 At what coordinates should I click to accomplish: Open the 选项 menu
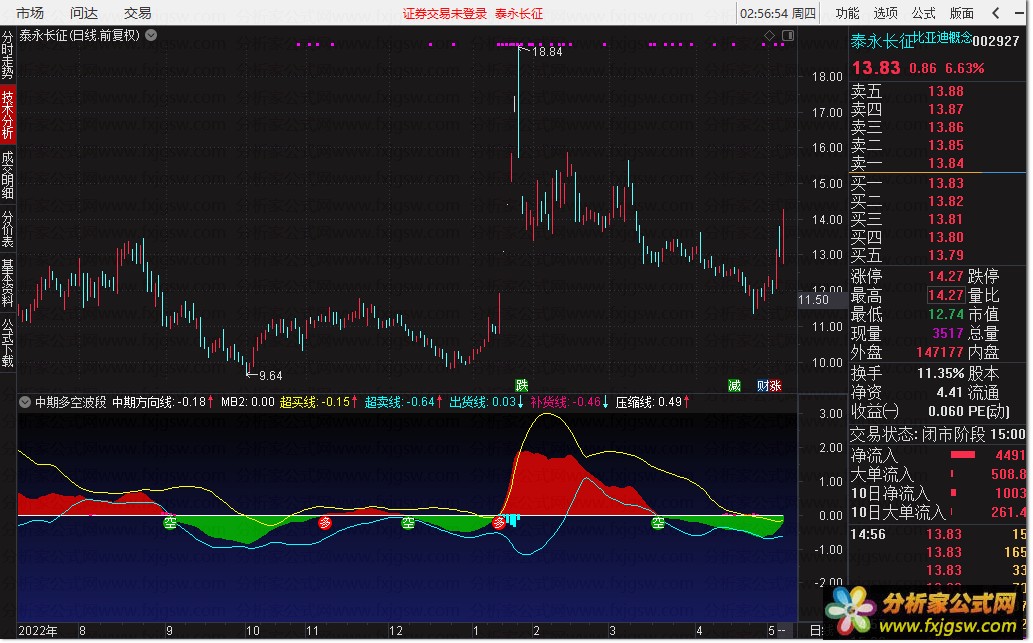(x=885, y=13)
